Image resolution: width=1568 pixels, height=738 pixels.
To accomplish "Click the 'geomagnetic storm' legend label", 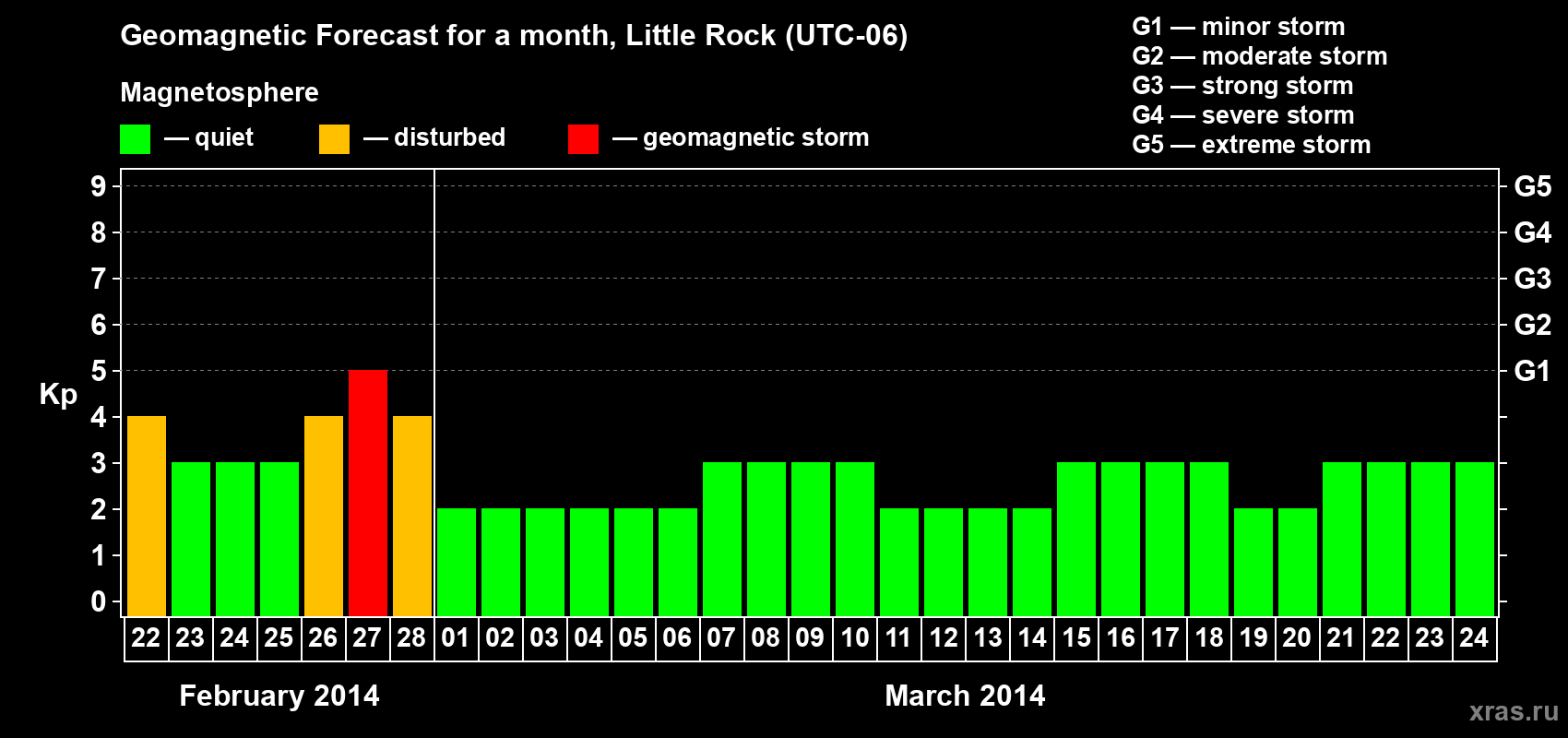I will 756,137.
